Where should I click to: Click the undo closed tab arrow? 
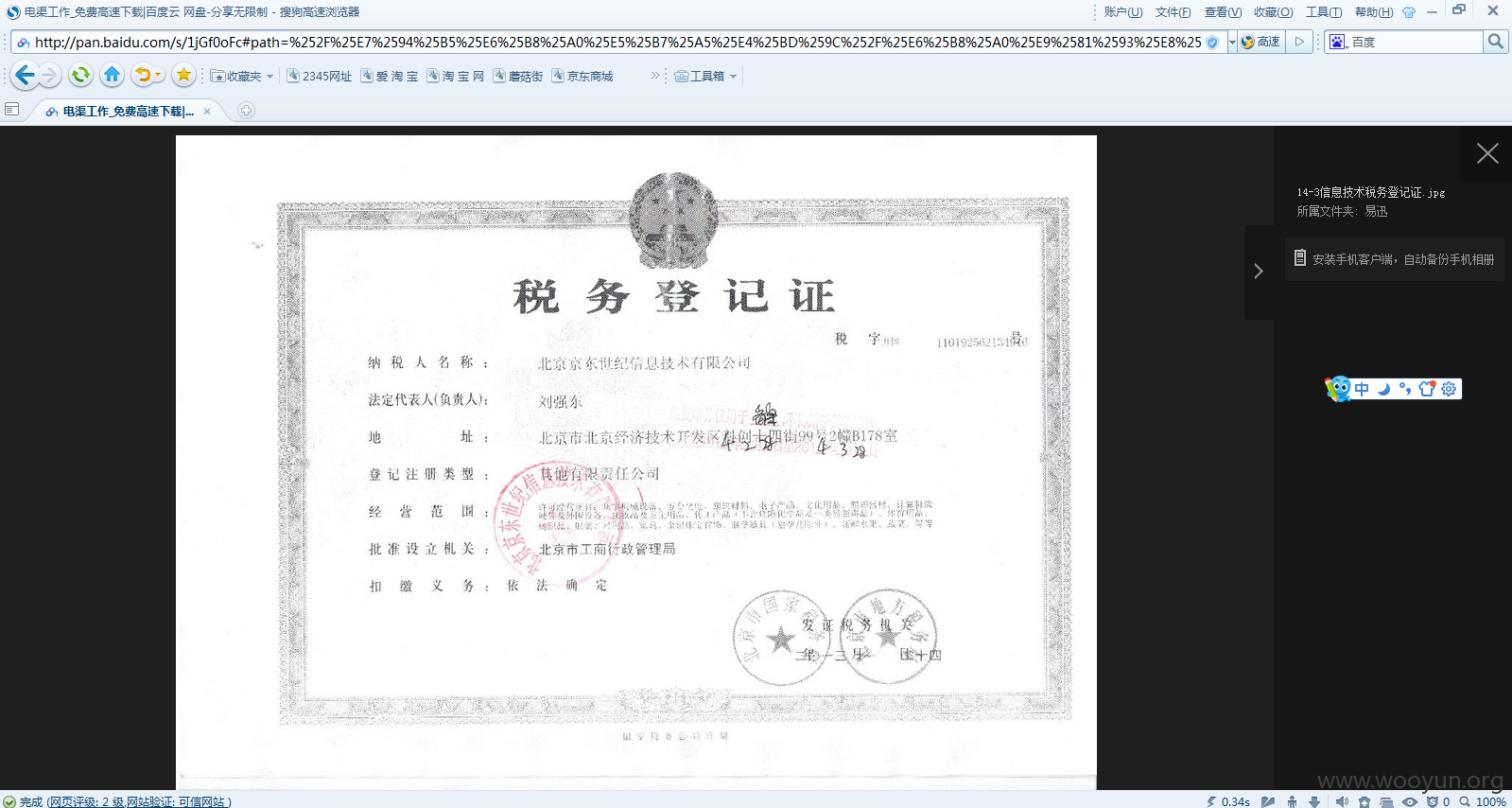point(142,75)
